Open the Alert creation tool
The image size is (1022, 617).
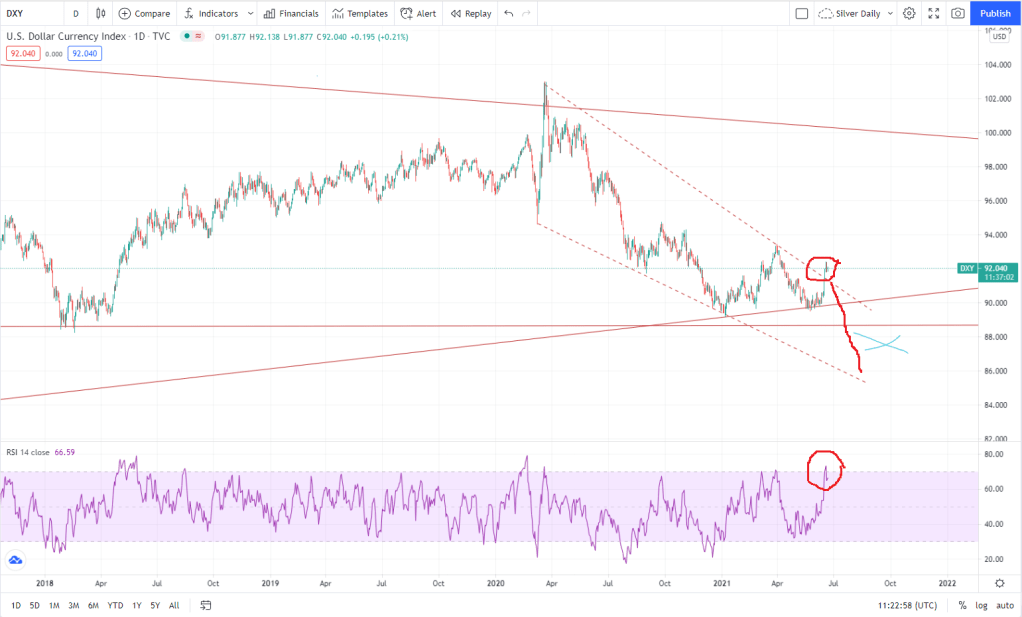tap(418, 14)
